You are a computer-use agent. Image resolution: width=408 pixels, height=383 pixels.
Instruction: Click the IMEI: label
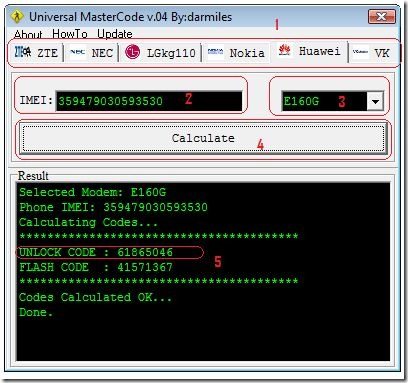[36, 100]
